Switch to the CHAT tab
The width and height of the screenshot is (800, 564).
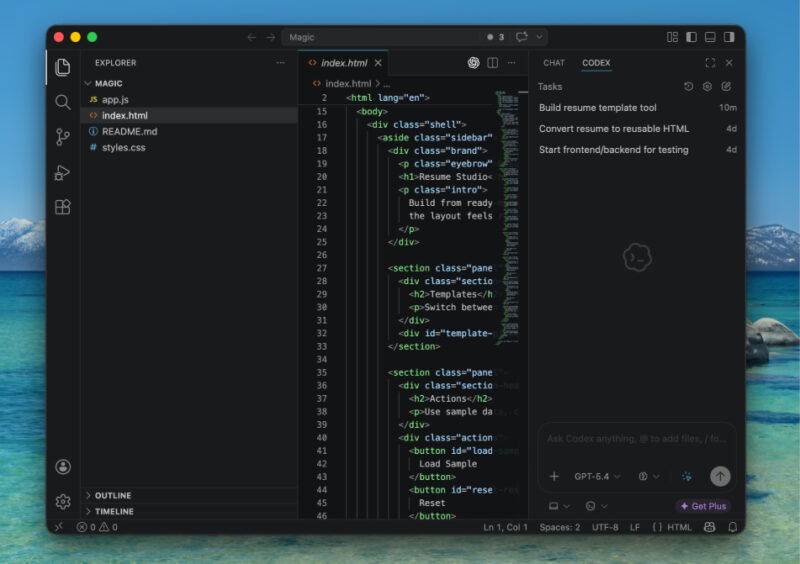coord(554,63)
